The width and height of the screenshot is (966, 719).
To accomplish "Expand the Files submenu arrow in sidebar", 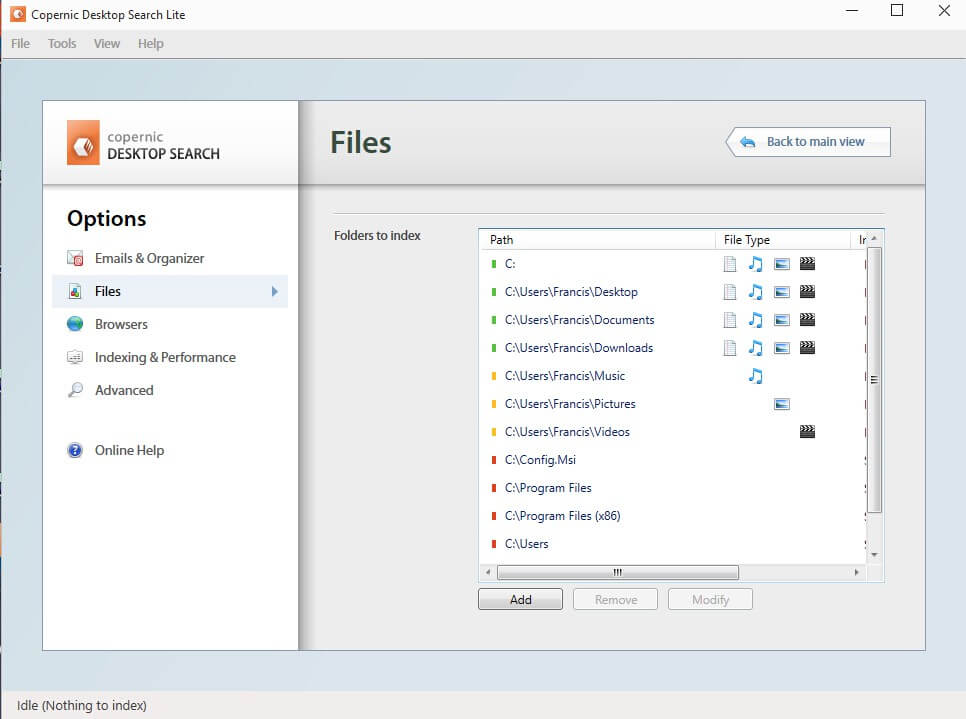I will [x=274, y=292].
